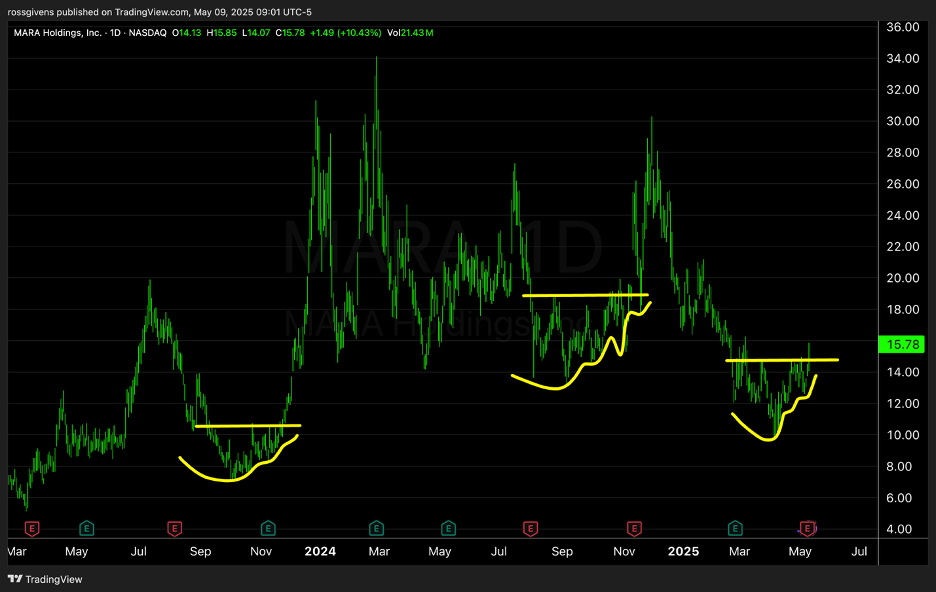
Task: Click the 22.00 price axis label
Action: [x=903, y=246]
